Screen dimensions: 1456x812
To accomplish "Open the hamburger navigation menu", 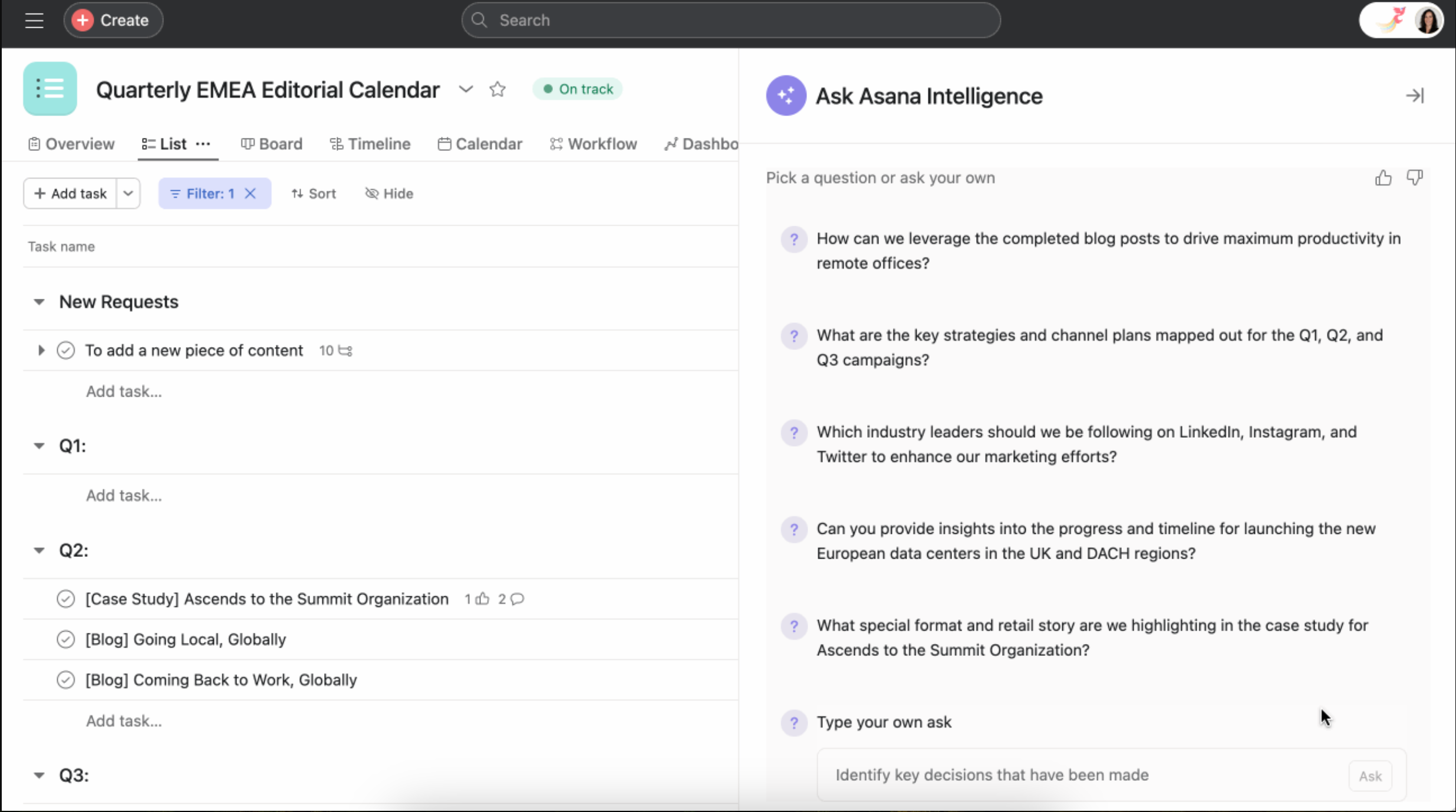I will click(34, 21).
